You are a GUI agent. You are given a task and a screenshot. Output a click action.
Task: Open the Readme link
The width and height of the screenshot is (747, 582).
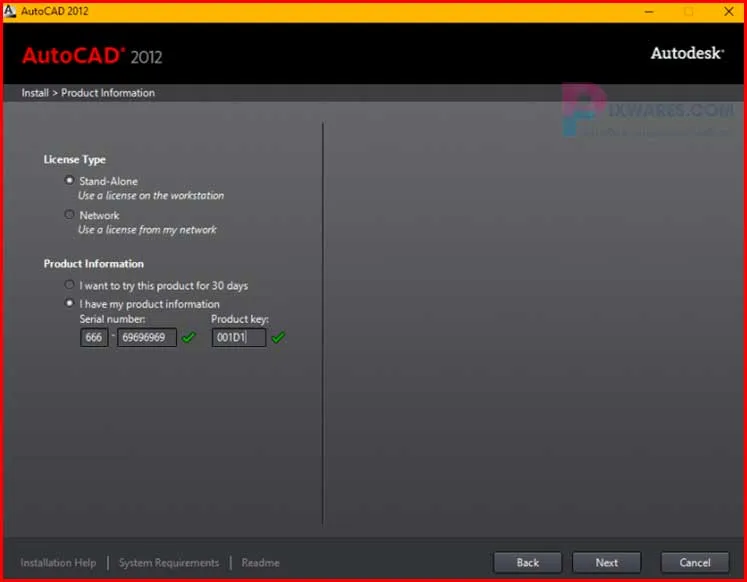(x=260, y=562)
